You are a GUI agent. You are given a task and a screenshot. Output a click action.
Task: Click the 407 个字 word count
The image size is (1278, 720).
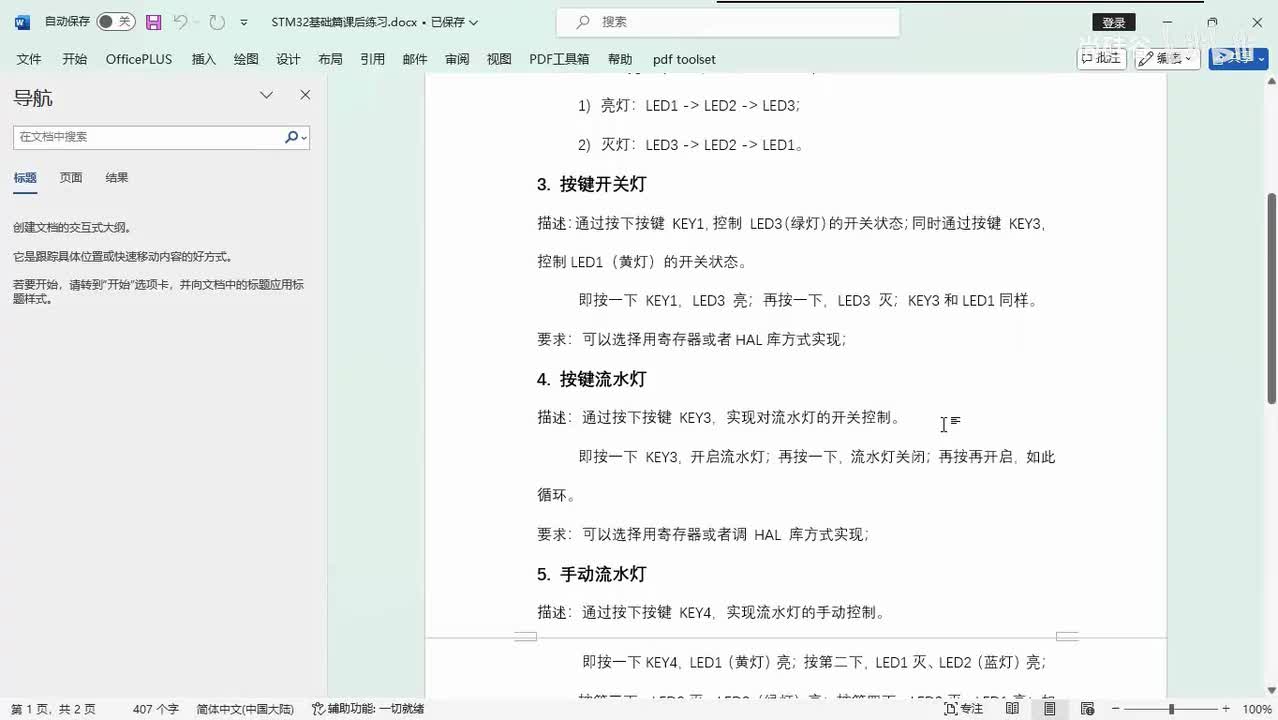coord(156,709)
